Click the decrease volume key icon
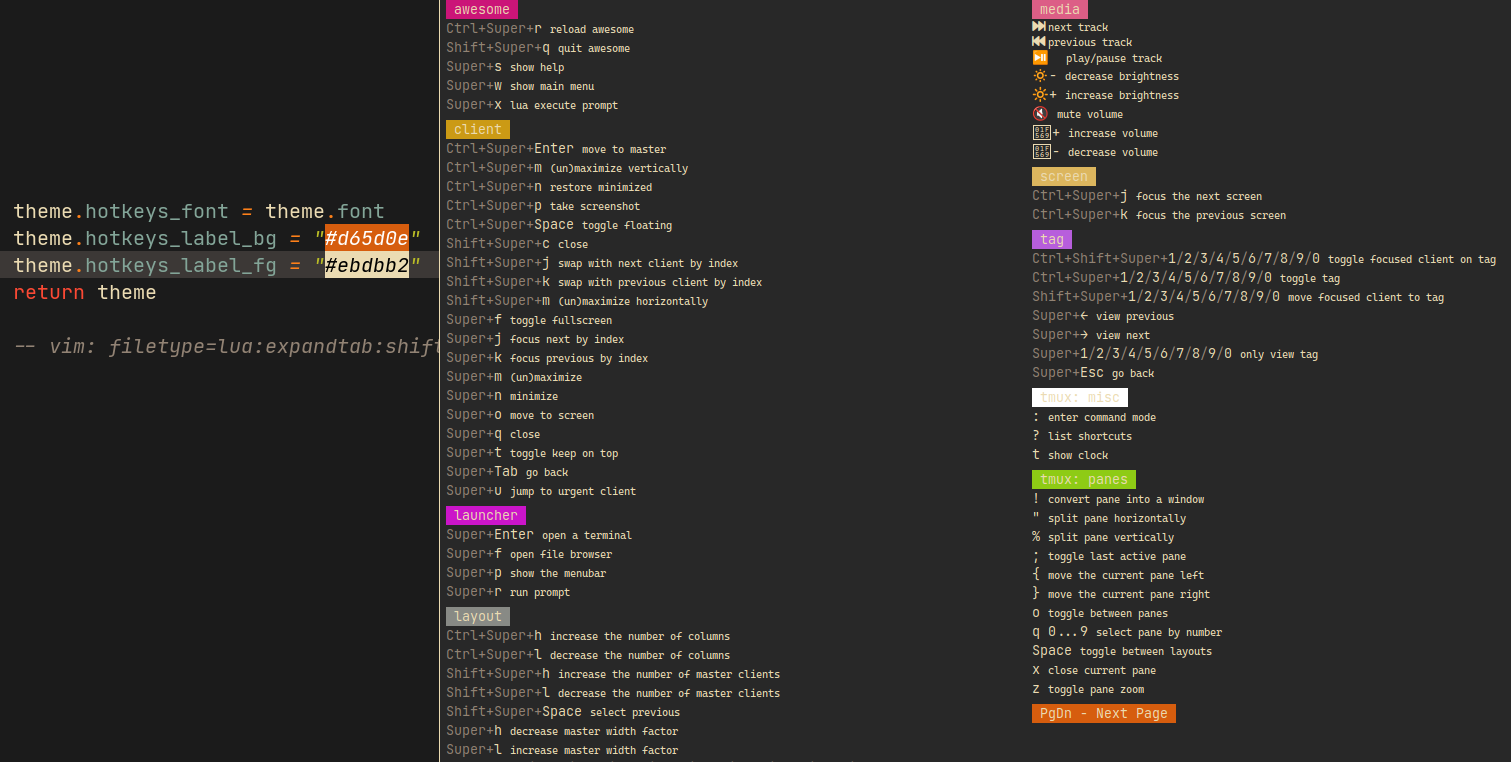This screenshot has width=1511, height=762. (x=1041, y=152)
